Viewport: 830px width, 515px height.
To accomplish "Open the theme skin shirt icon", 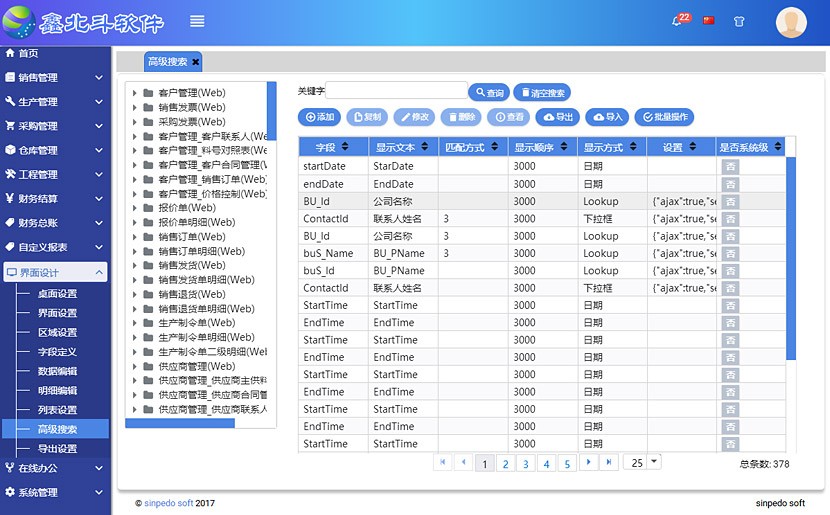I will point(739,21).
